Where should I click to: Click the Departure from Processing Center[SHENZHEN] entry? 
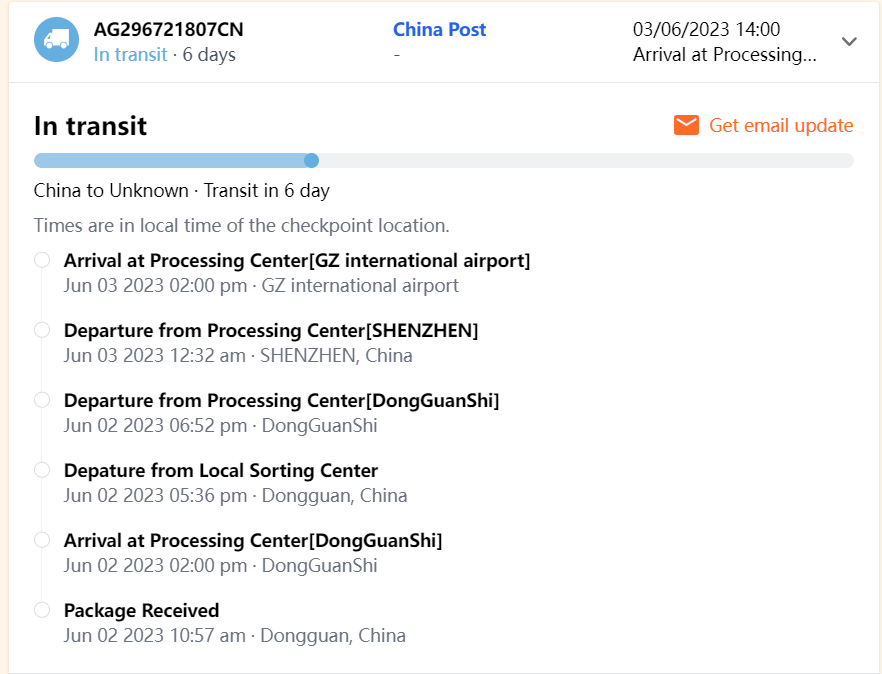tap(271, 331)
